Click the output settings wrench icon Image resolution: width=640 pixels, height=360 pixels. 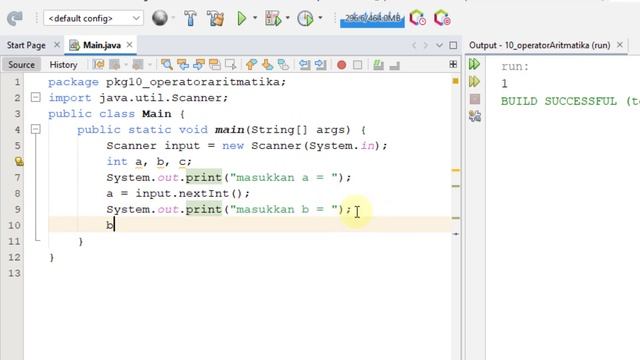[474, 116]
